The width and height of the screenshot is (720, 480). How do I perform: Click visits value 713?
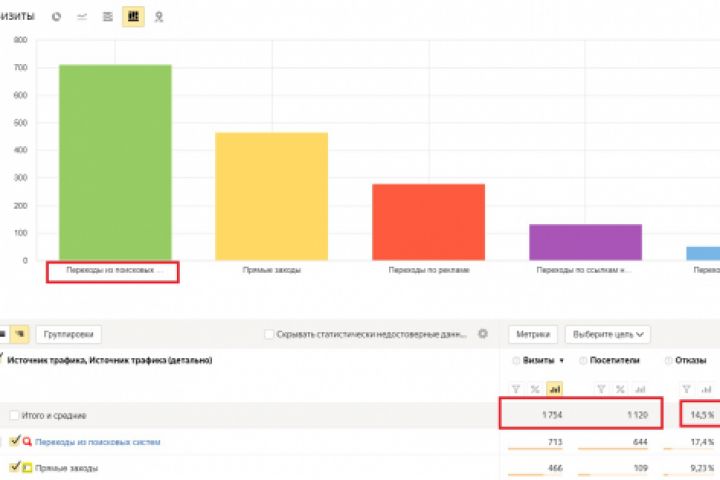[555, 442]
